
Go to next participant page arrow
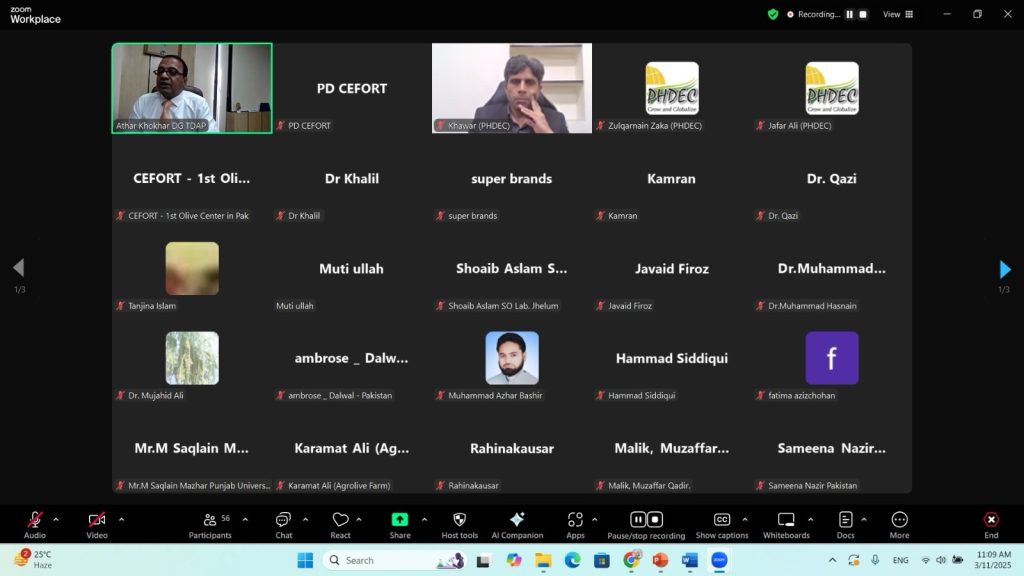(x=1004, y=269)
